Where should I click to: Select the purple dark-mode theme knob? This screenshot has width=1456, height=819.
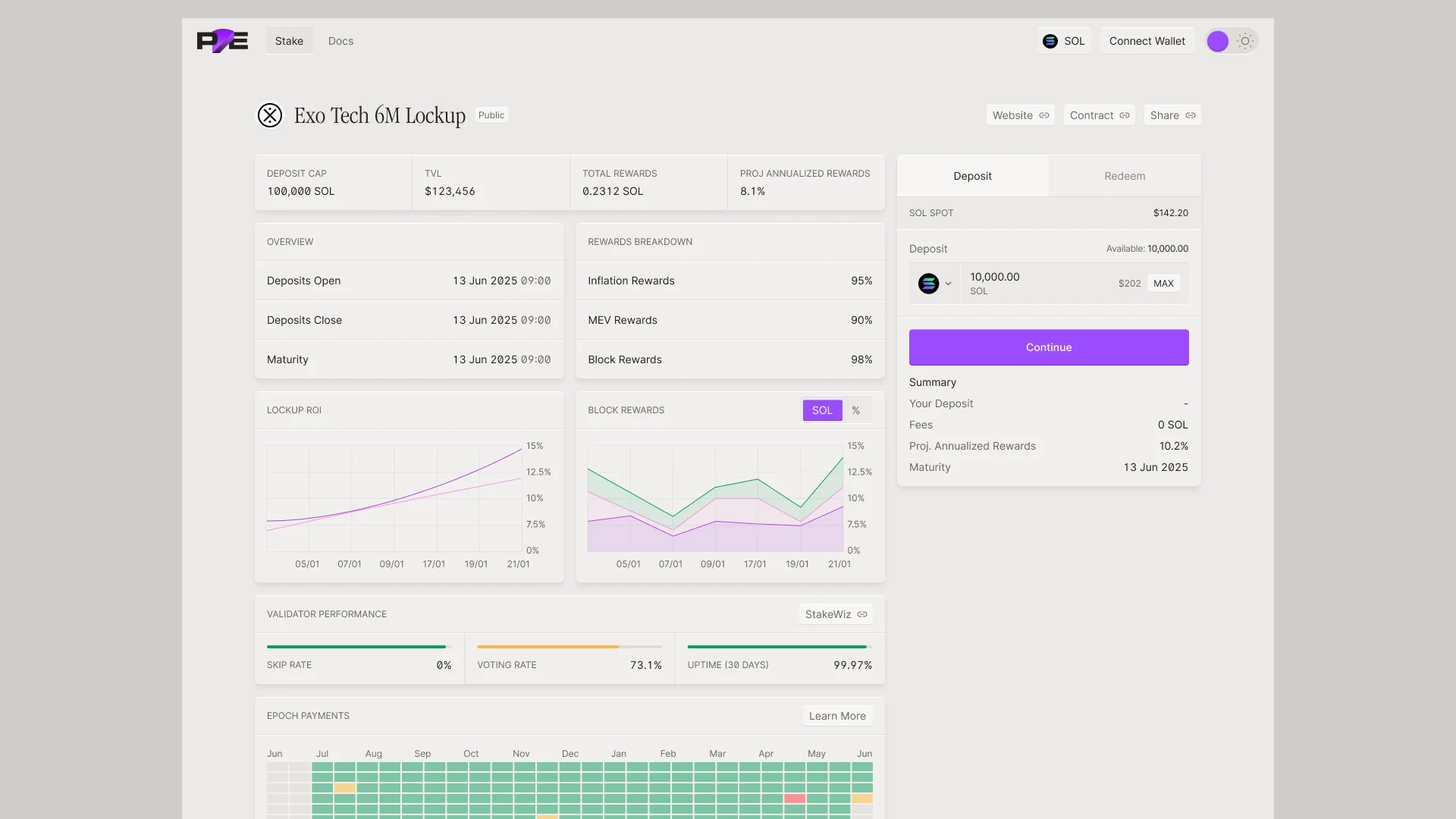[x=1218, y=41]
